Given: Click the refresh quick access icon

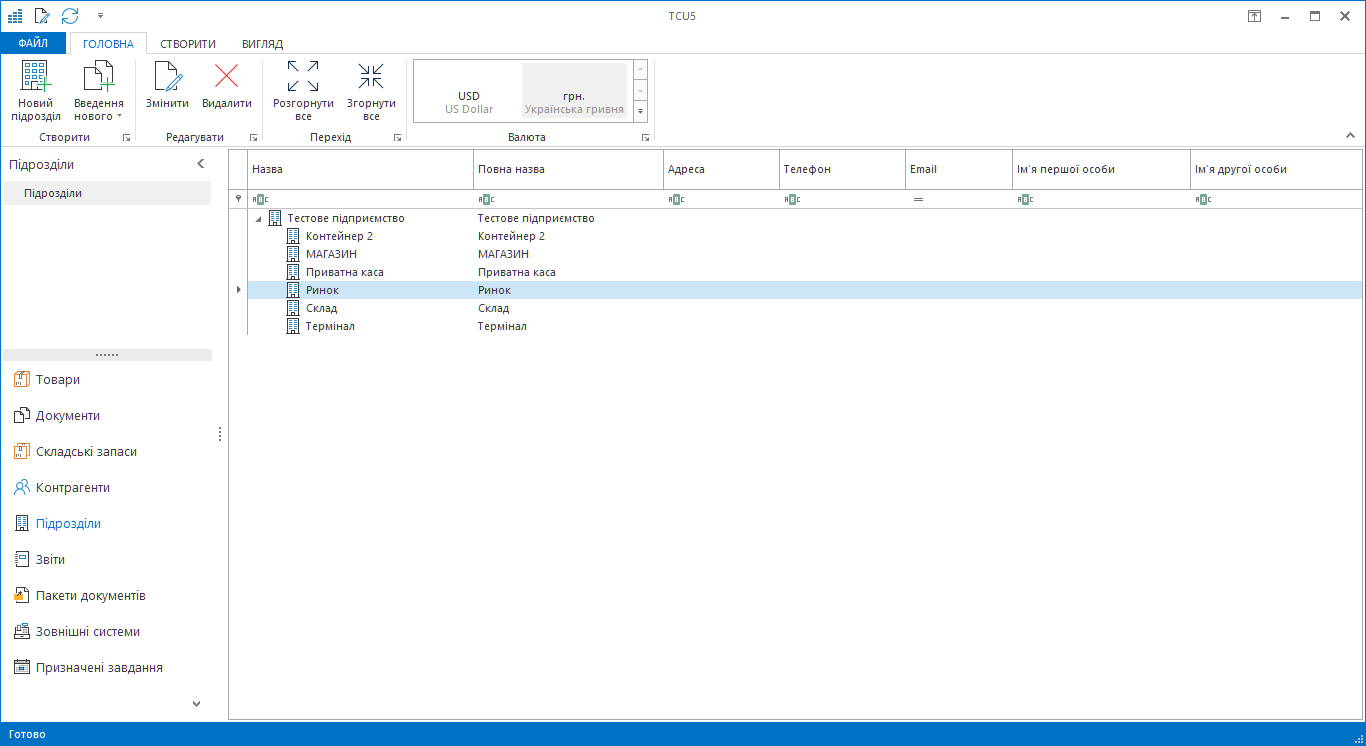Looking at the screenshot, I should (x=70, y=16).
